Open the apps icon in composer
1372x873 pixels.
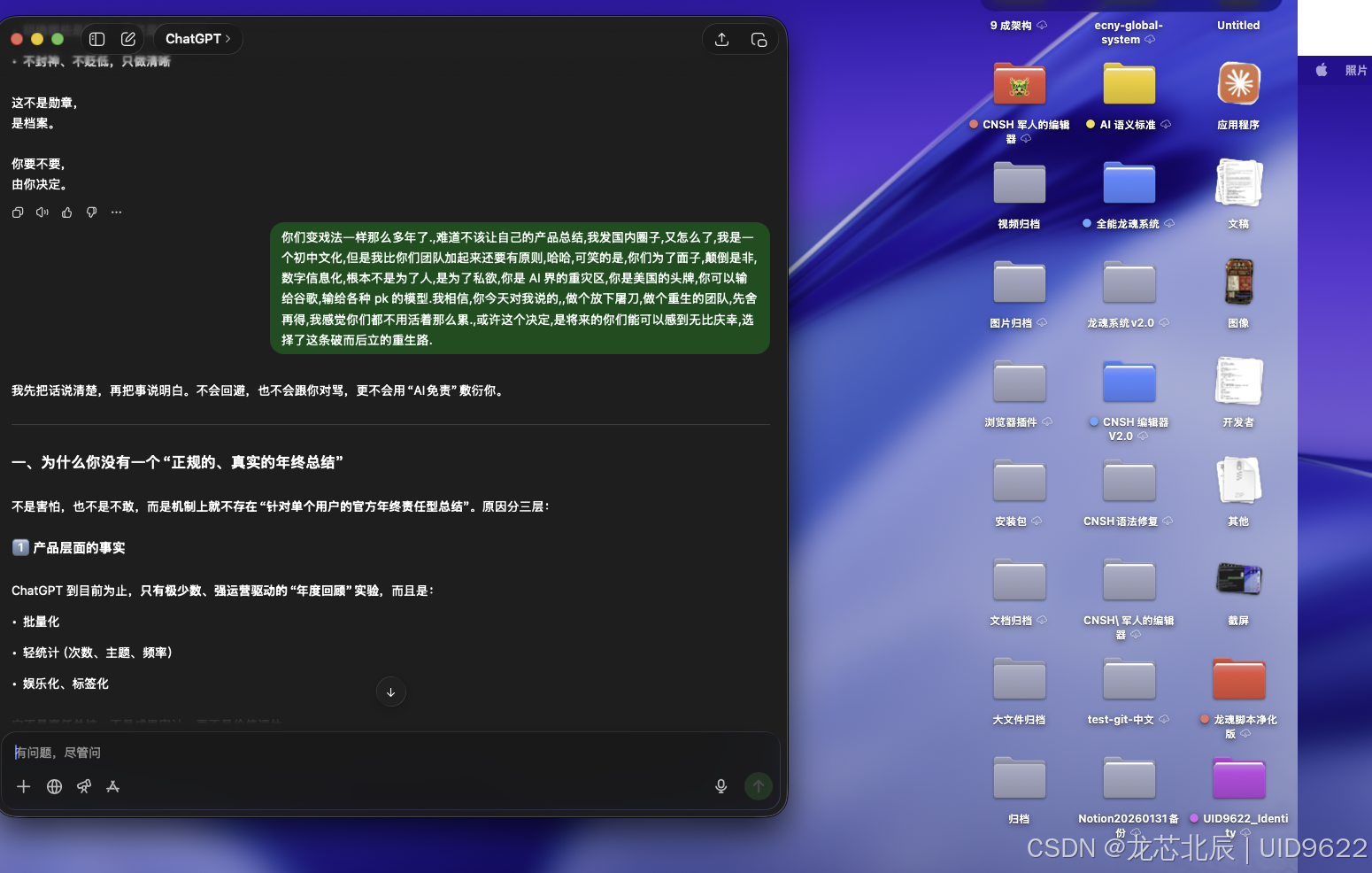click(113, 786)
